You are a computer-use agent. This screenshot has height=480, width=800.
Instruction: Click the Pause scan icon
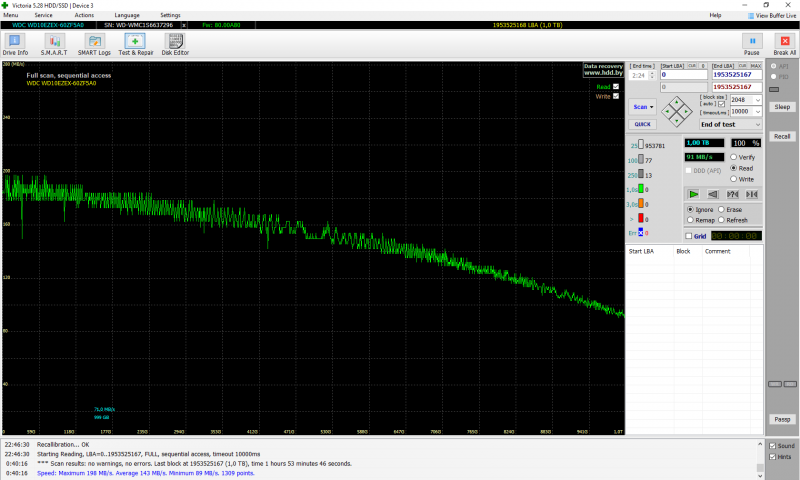tap(751, 42)
